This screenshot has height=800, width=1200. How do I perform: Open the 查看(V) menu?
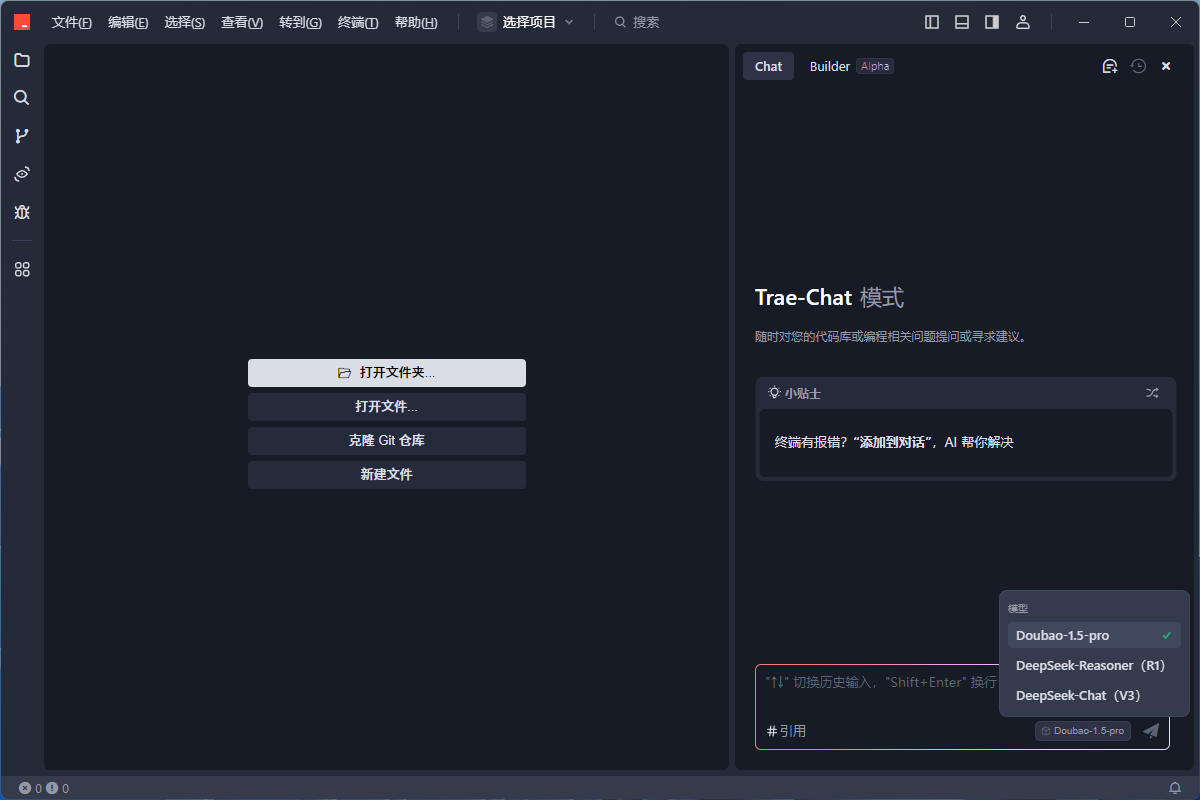tap(242, 22)
